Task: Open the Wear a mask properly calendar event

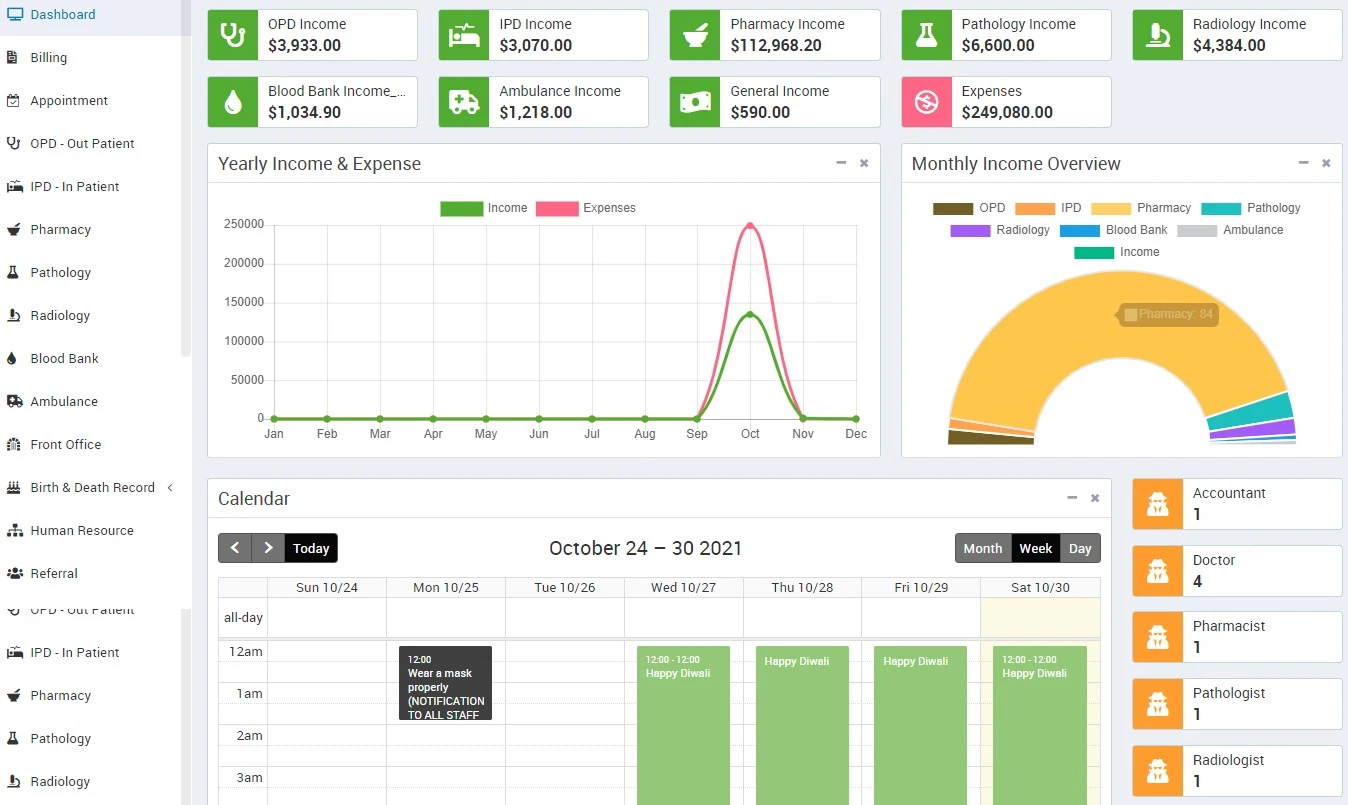Action: pos(445,682)
